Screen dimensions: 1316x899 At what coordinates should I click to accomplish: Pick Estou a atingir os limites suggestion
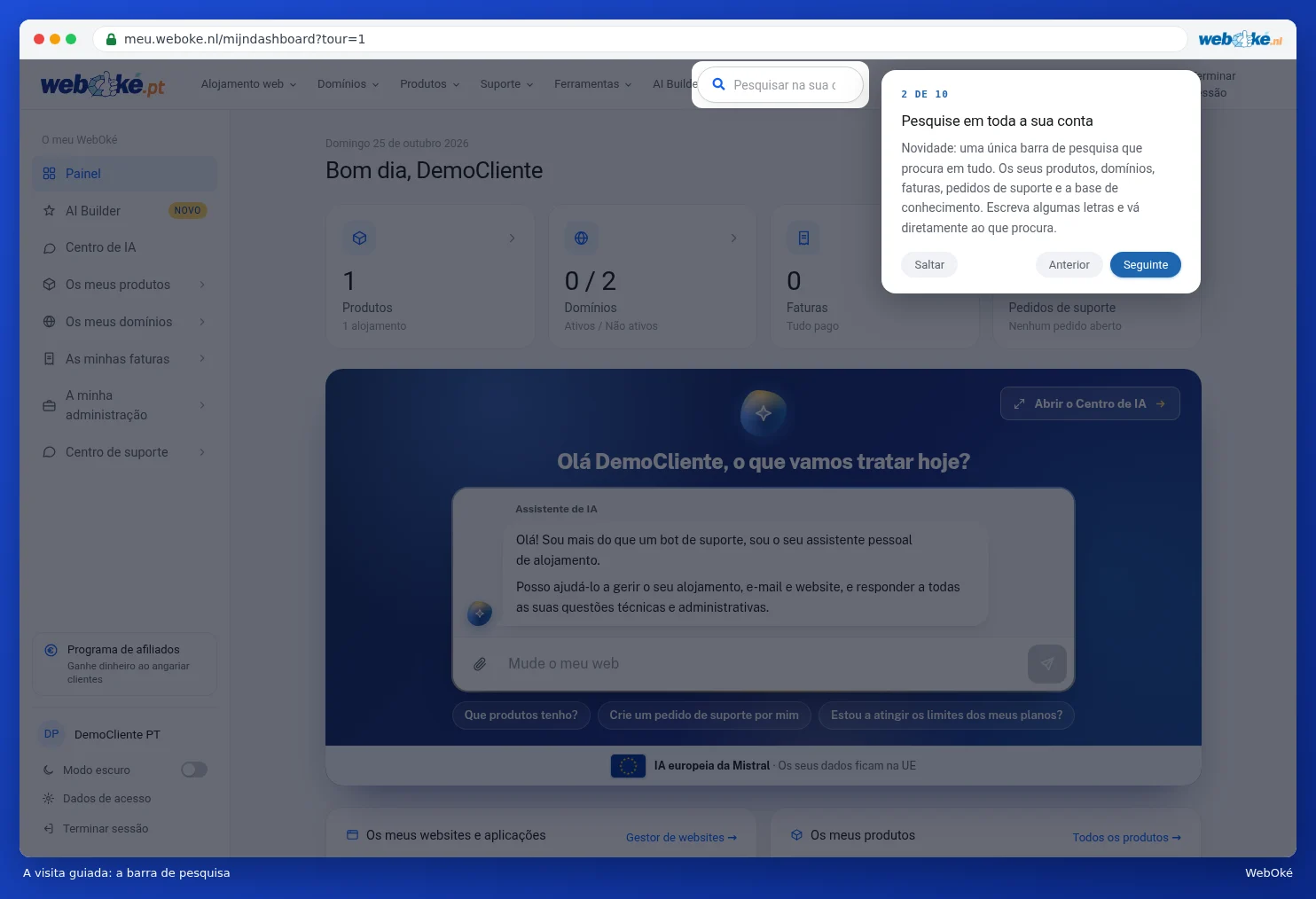946,715
